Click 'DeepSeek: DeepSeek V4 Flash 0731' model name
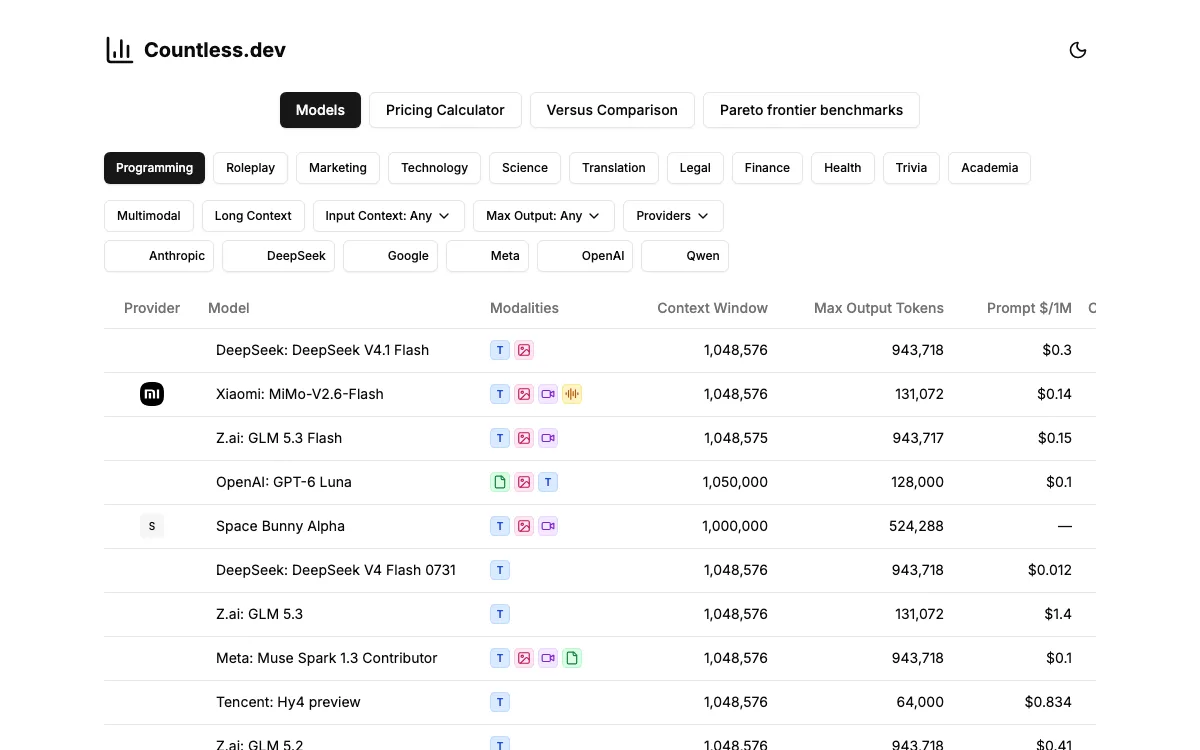The height and width of the screenshot is (750, 1200). coord(336,570)
